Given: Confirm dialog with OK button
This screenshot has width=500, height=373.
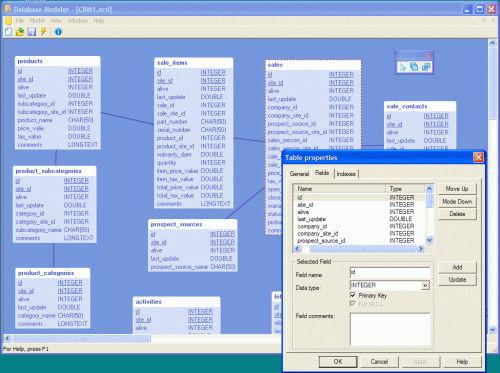Looking at the screenshot, I should click(x=338, y=361).
